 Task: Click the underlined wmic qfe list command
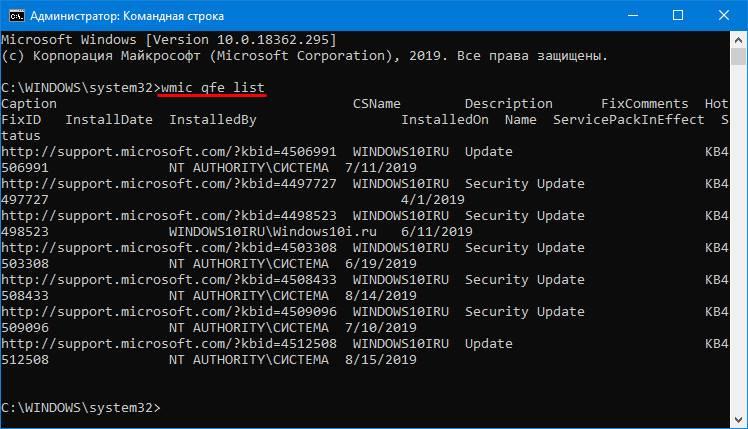[x=213, y=88]
